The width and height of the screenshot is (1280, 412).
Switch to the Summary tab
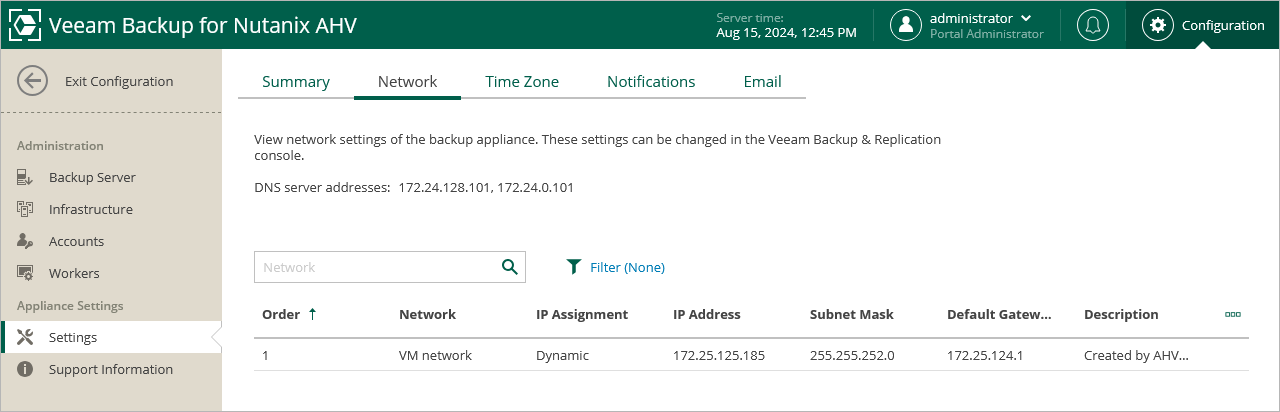pos(296,82)
